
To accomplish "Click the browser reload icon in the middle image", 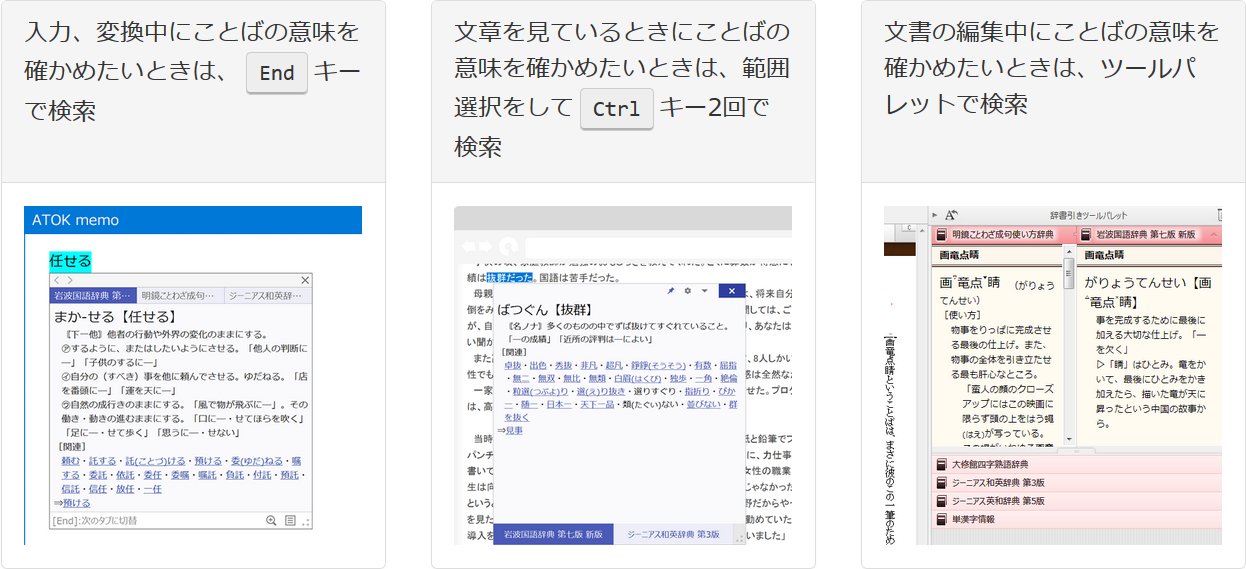I will (510, 246).
